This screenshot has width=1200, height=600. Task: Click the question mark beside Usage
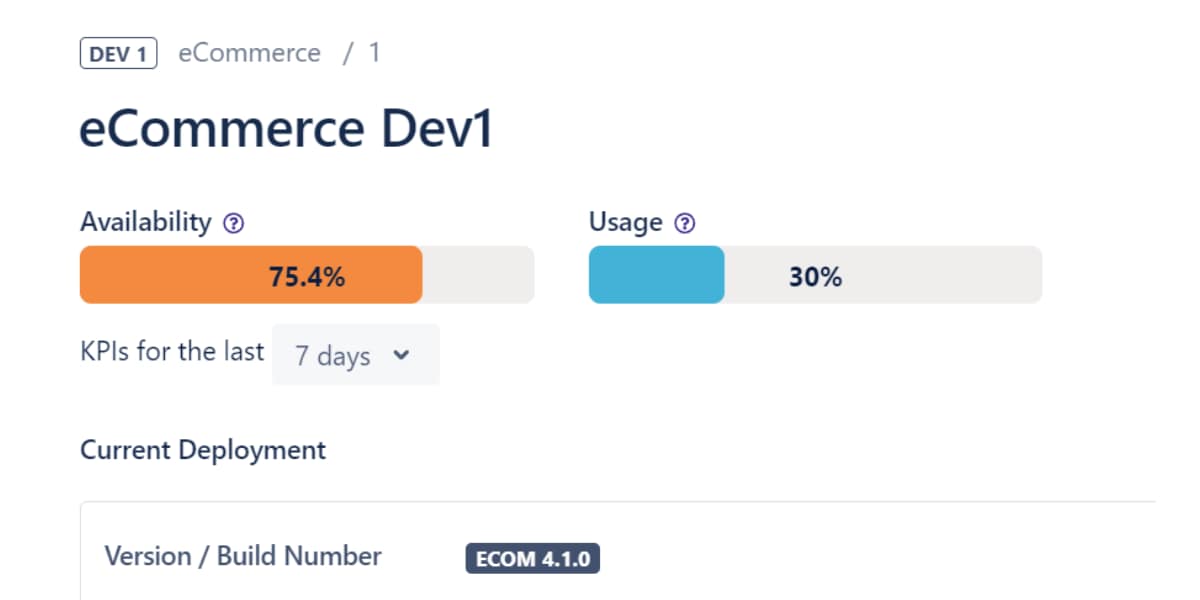(683, 223)
